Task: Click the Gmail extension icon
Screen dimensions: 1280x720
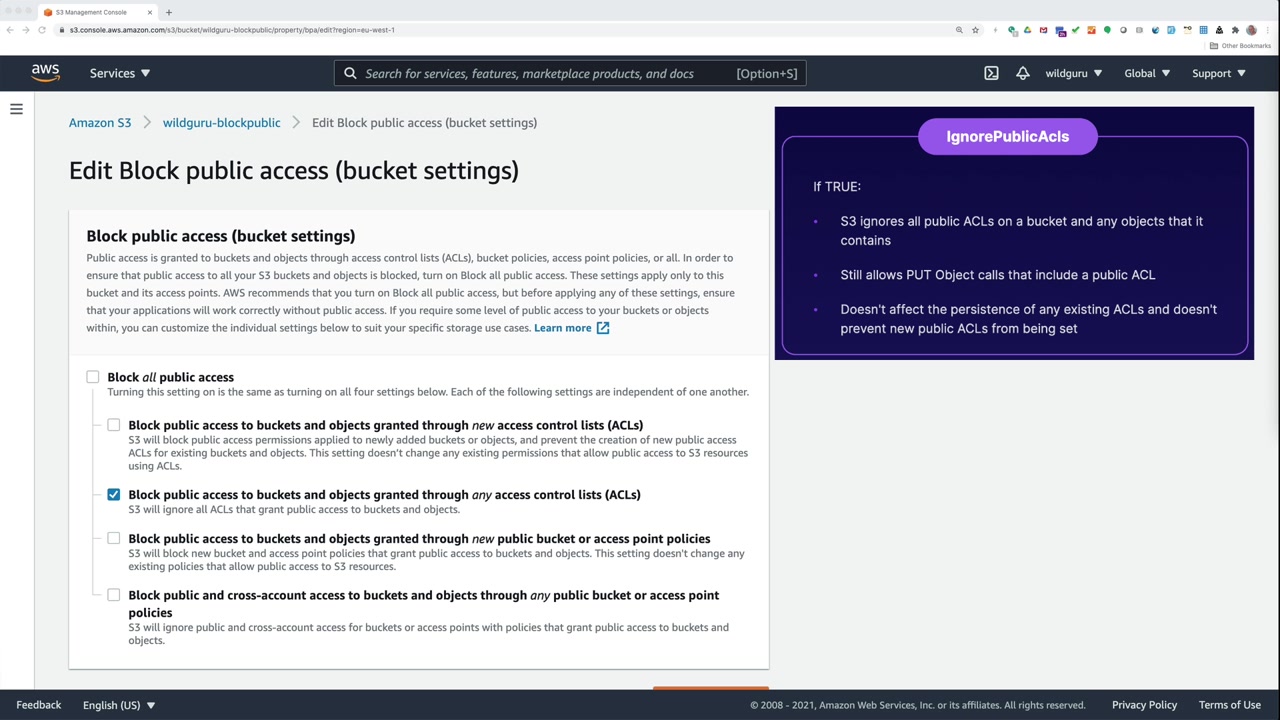Action: [x=1043, y=30]
